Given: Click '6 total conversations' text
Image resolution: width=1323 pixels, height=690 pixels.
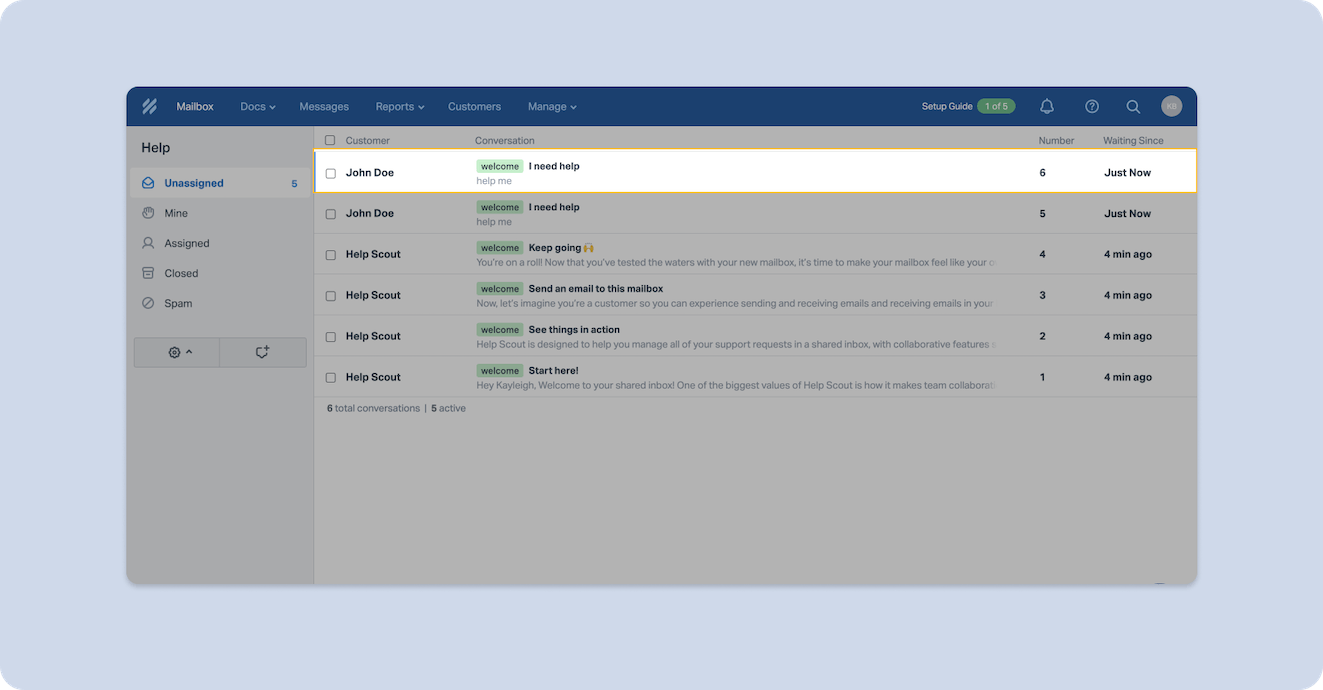Looking at the screenshot, I should pyautogui.click(x=373, y=408).
